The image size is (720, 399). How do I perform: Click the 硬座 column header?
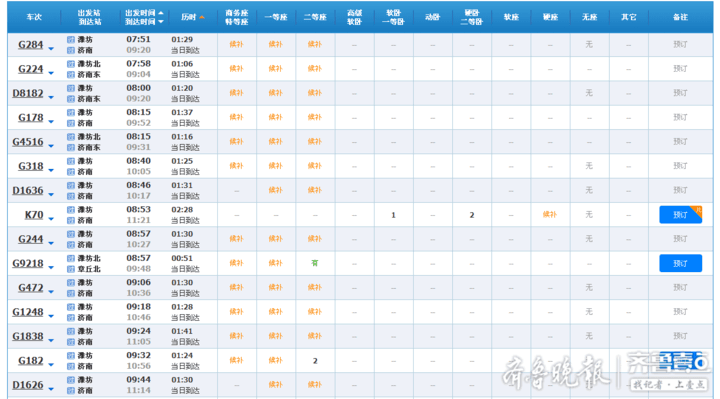(550, 17)
